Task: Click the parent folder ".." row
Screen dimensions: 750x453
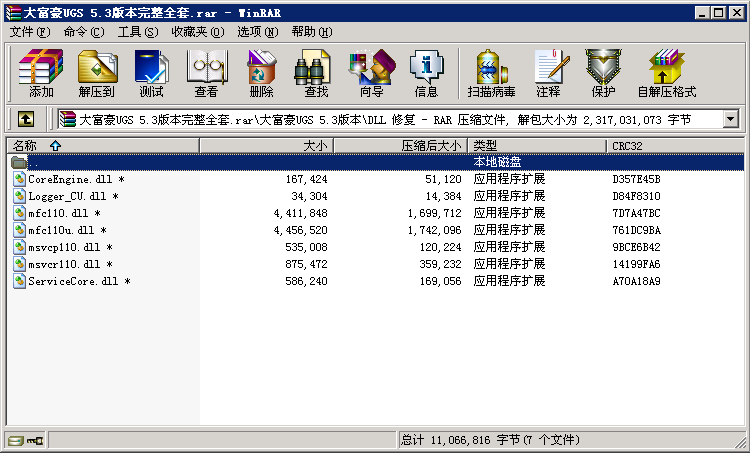Action: tap(34, 162)
